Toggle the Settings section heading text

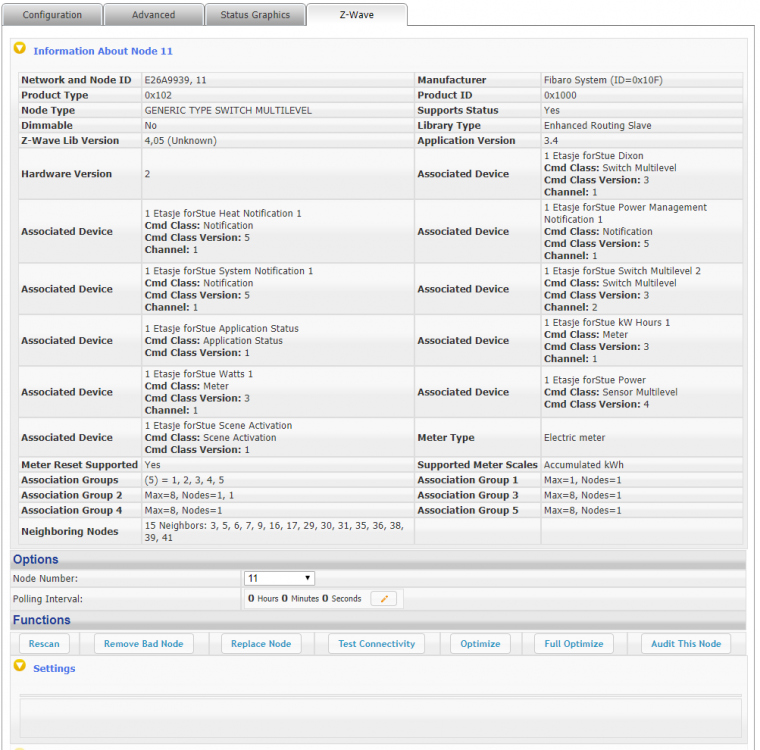point(54,668)
